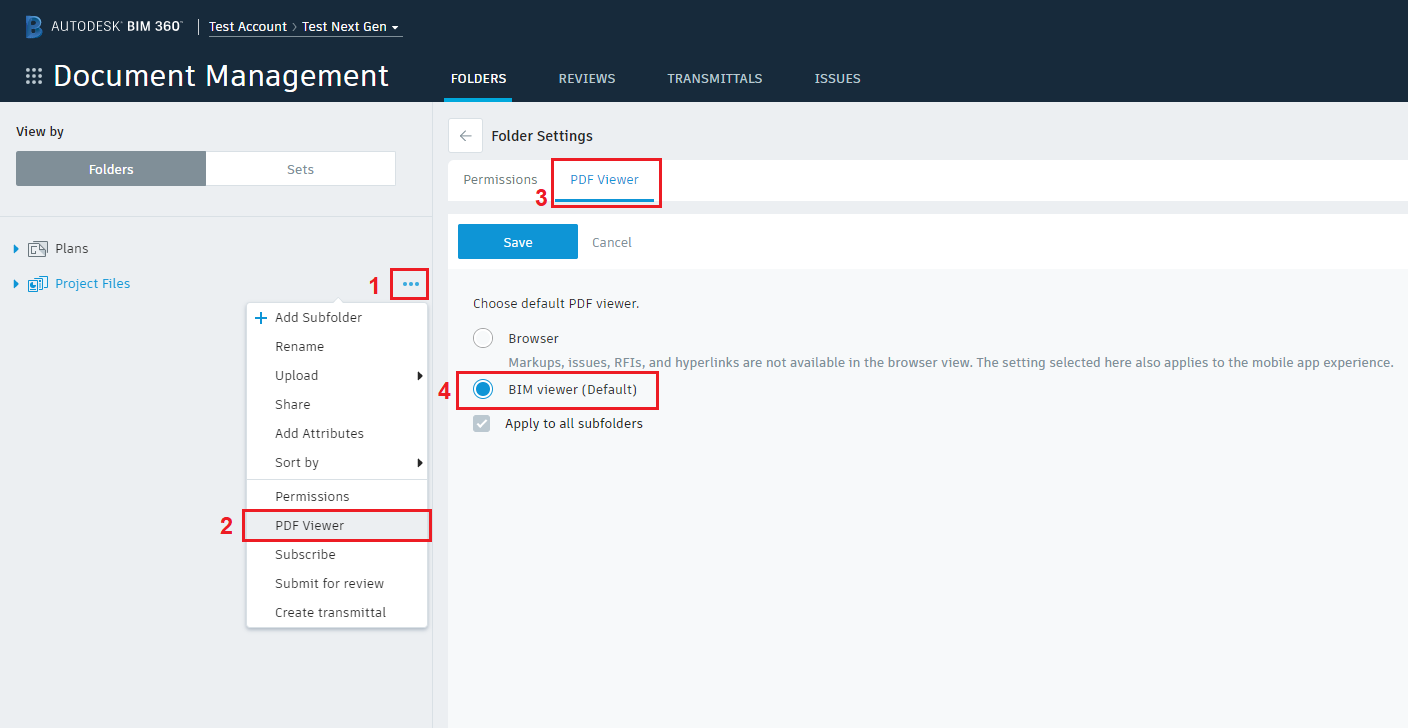
Task: Open the Test Next Gen project dropdown
Action: coord(351,27)
